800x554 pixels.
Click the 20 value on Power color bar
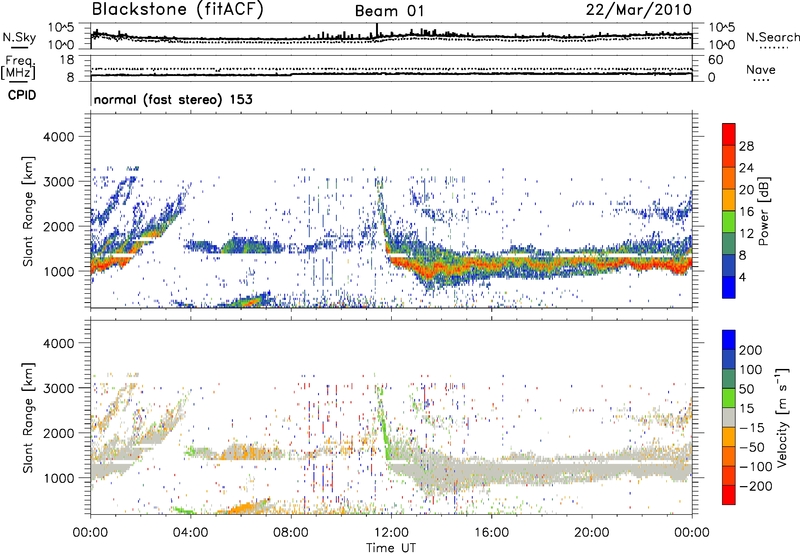tap(746, 190)
